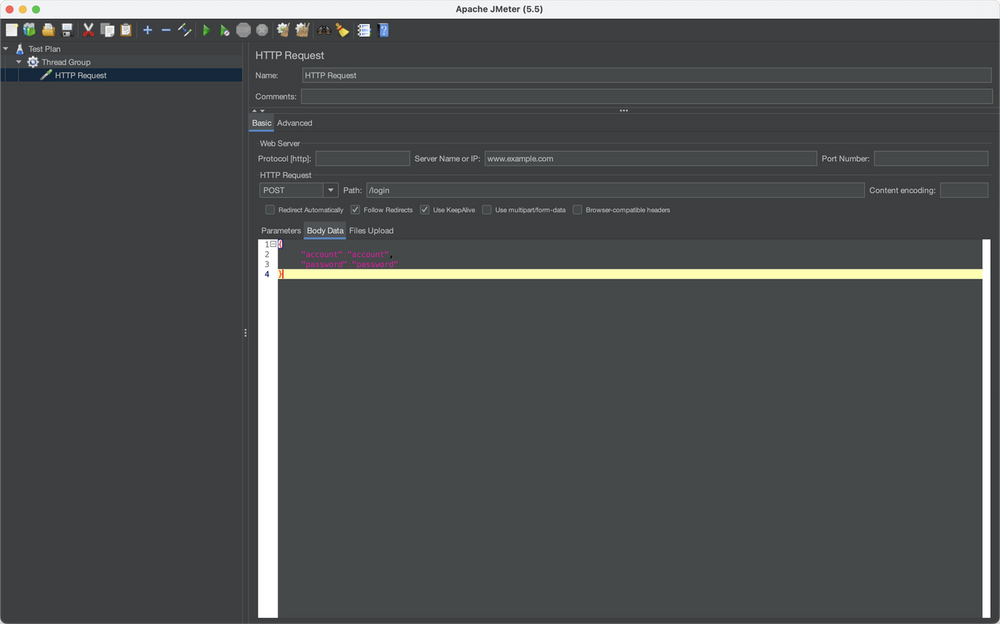Screen dimensions: 1000x624
Task: Open the Templates icon in toolbar
Action: [x=29, y=30]
